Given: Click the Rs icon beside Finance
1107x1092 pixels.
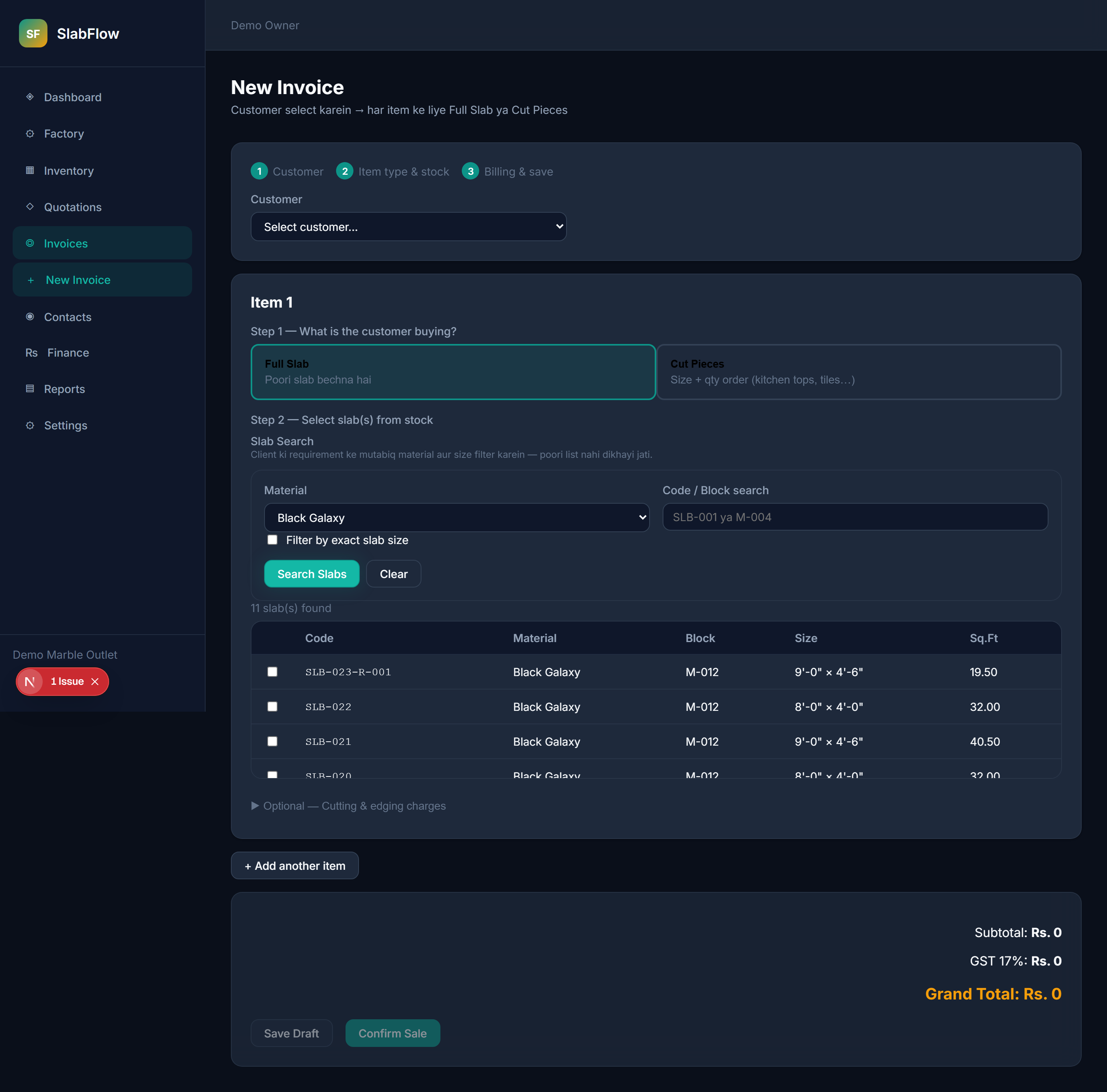Looking at the screenshot, I should pos(32,353).
